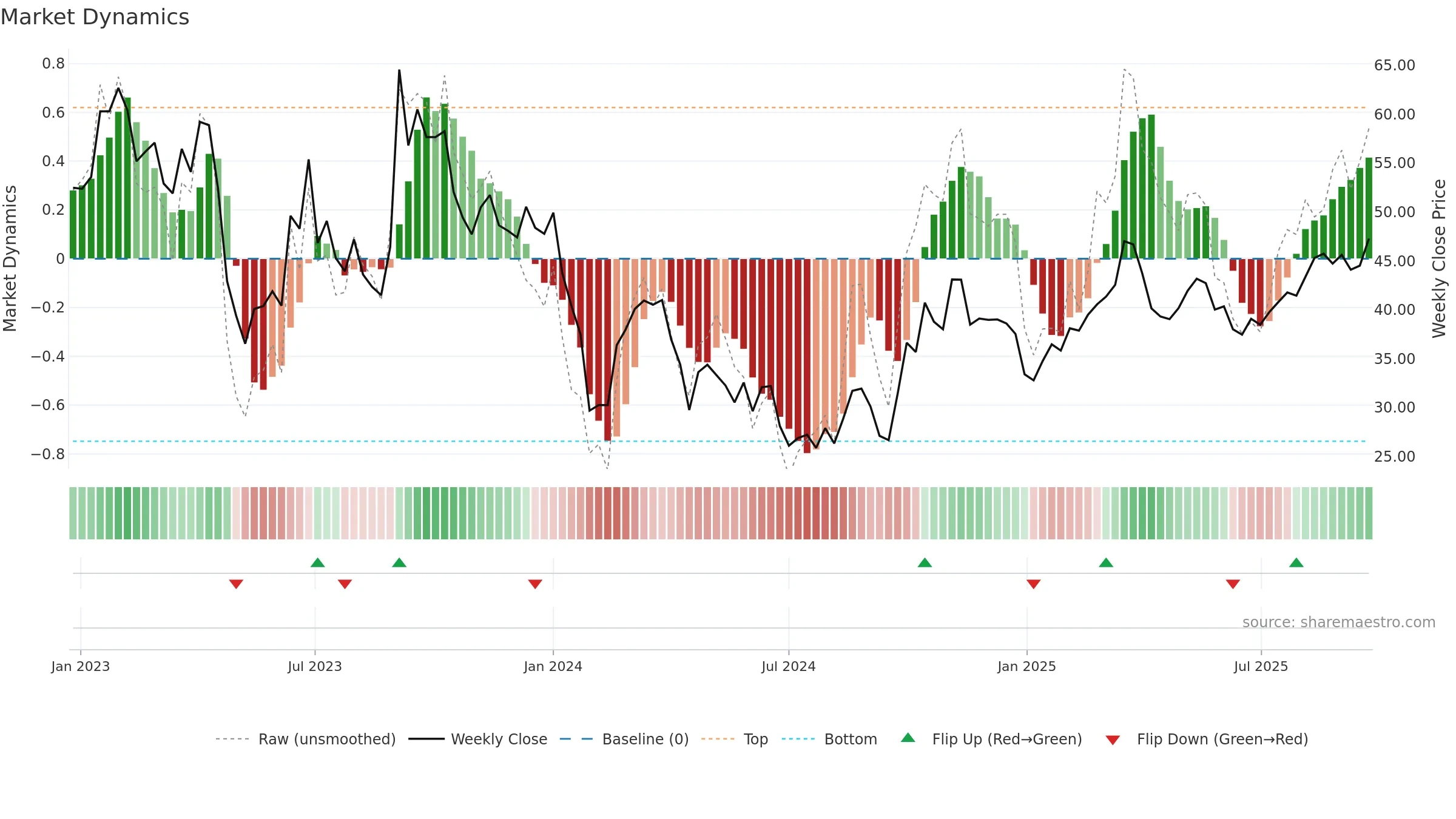Viewport: 1456px width, 819px height.
Task: Click the Flip Down marker near late Jul 2023
Action: pos(345,584)
